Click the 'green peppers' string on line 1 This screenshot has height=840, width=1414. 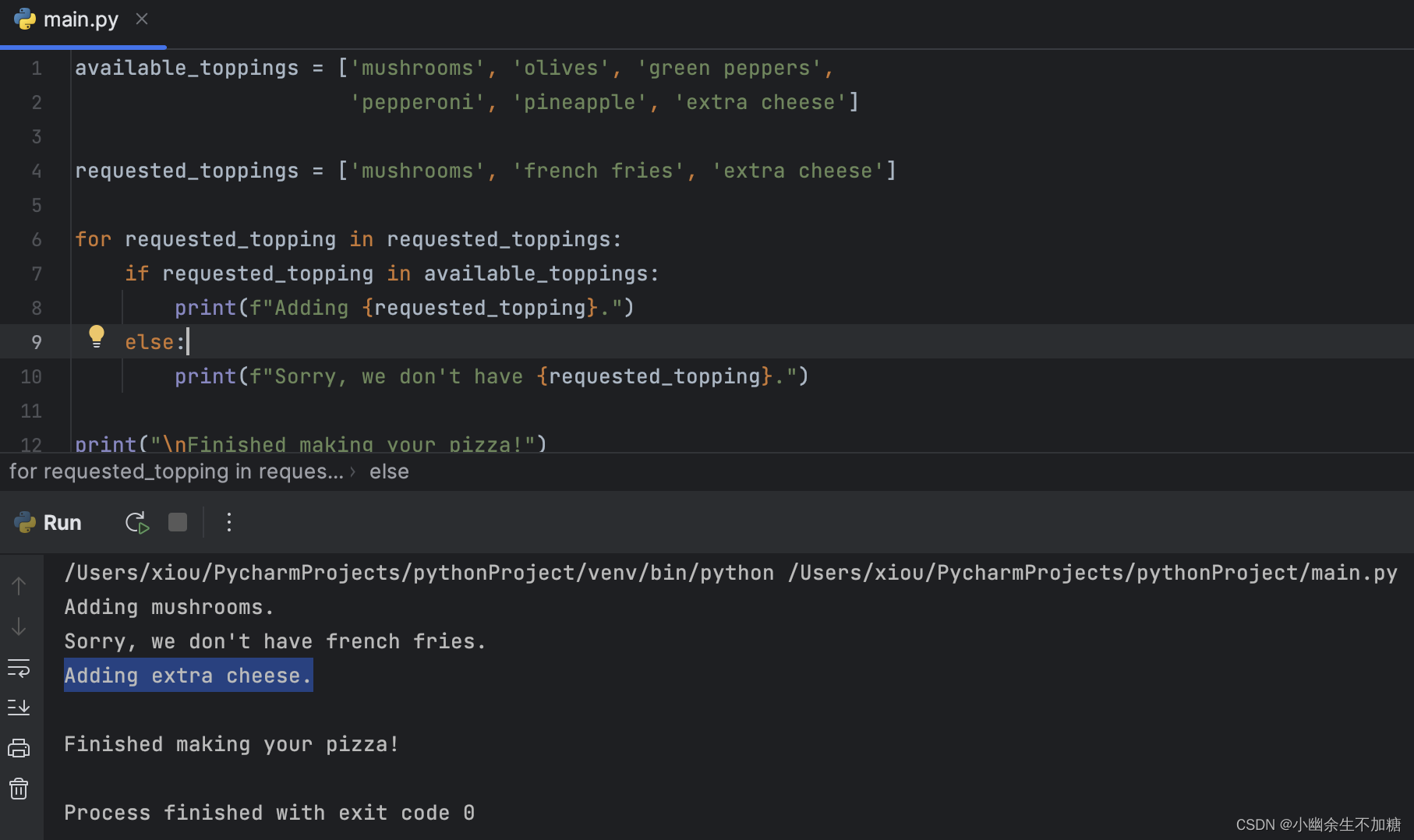729,69
